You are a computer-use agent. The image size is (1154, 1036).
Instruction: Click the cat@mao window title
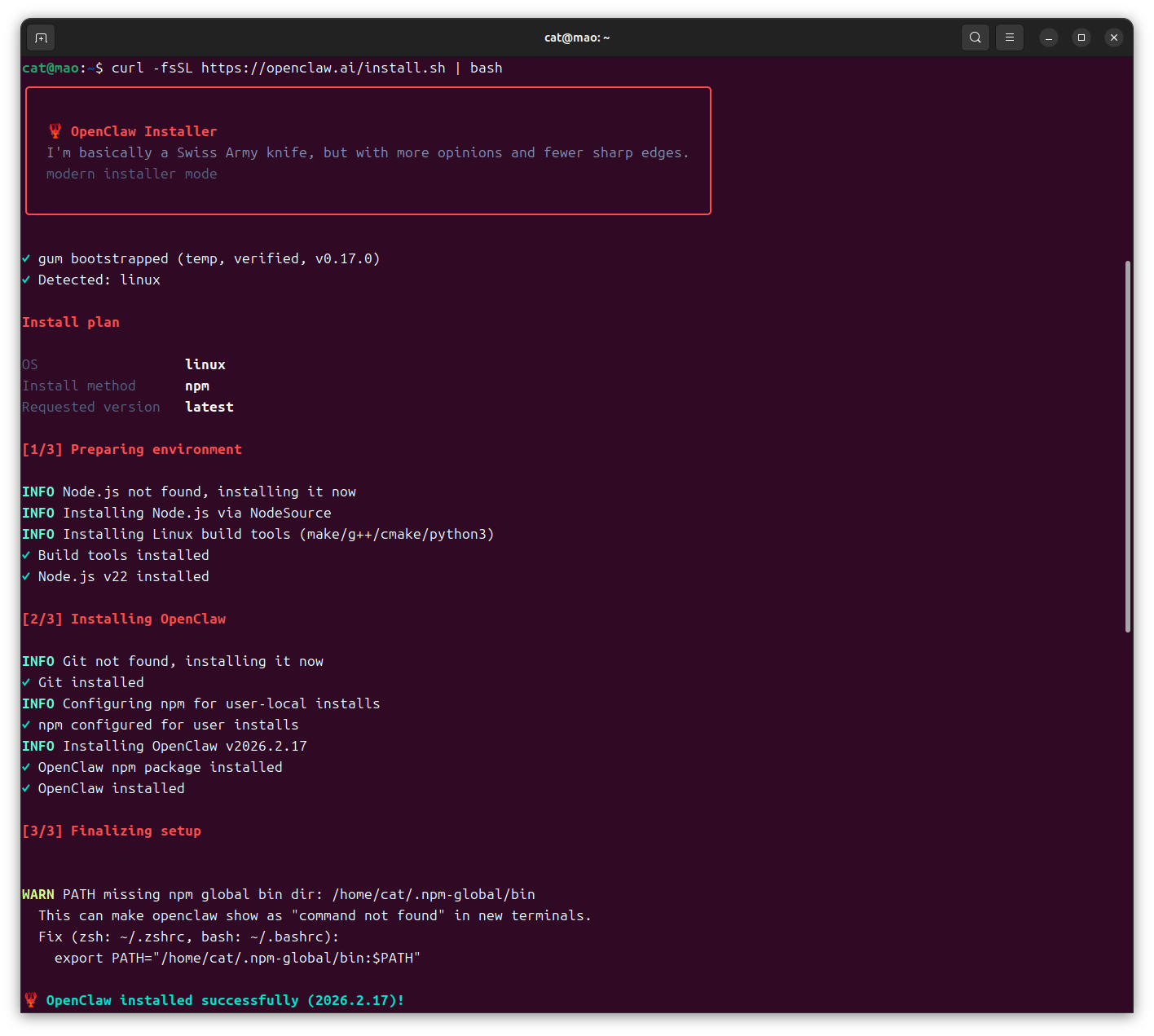pyautogui.click(x=577, y=37)
